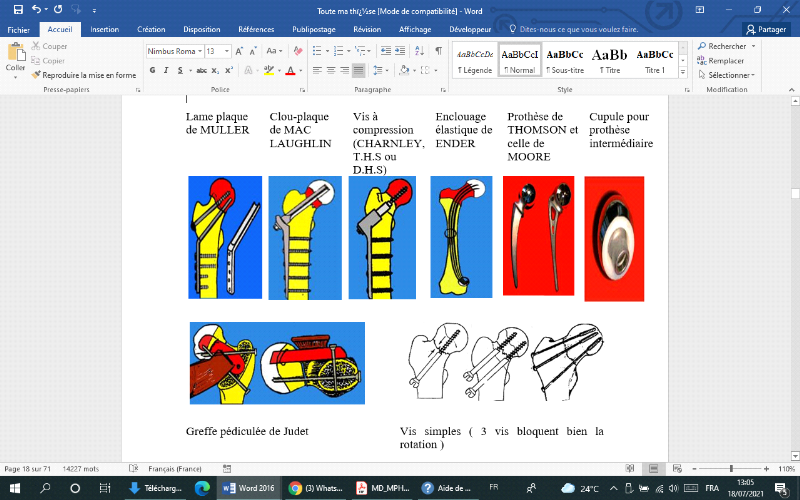Apply strikethrough formatting
Image resolution: width=800 pixels, height=500 pixels.
pyautogui.click(x=202, y=70)
